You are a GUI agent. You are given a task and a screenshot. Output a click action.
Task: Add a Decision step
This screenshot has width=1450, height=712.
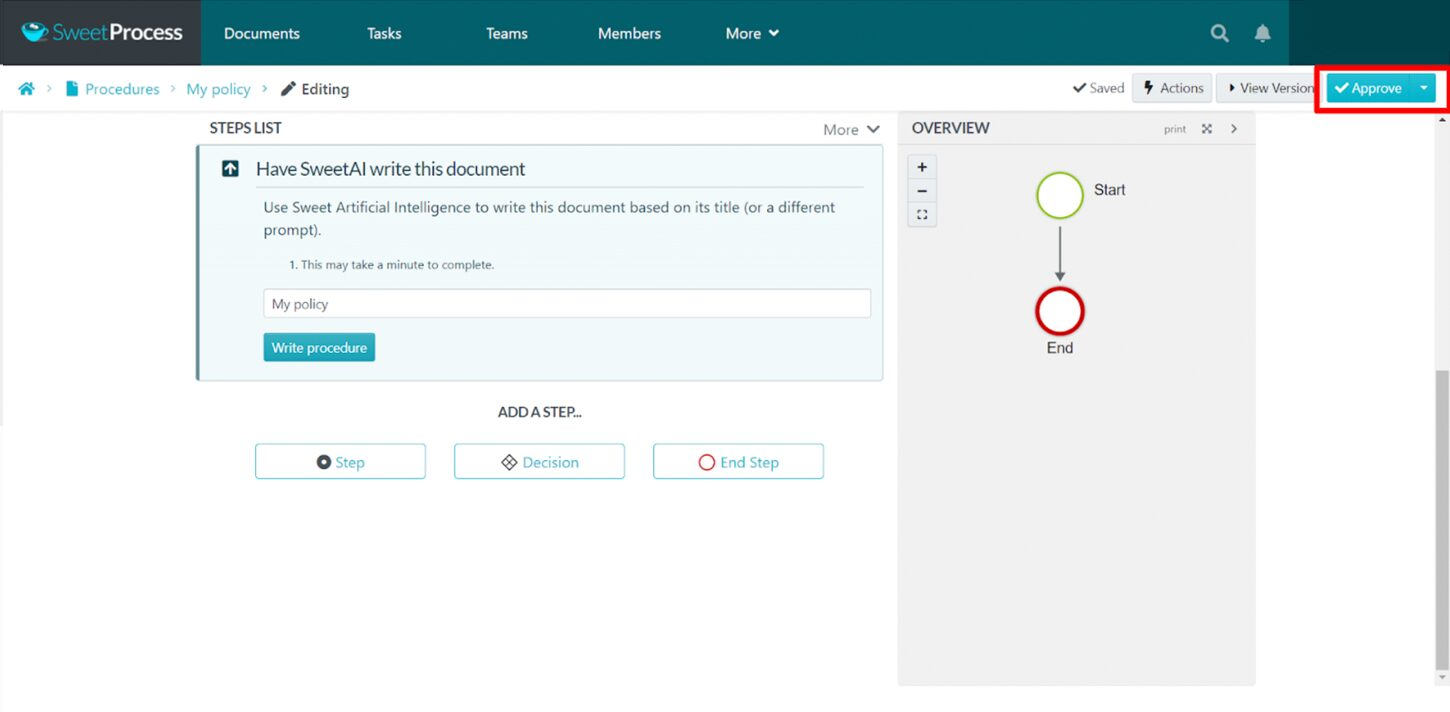coord(539,461)
